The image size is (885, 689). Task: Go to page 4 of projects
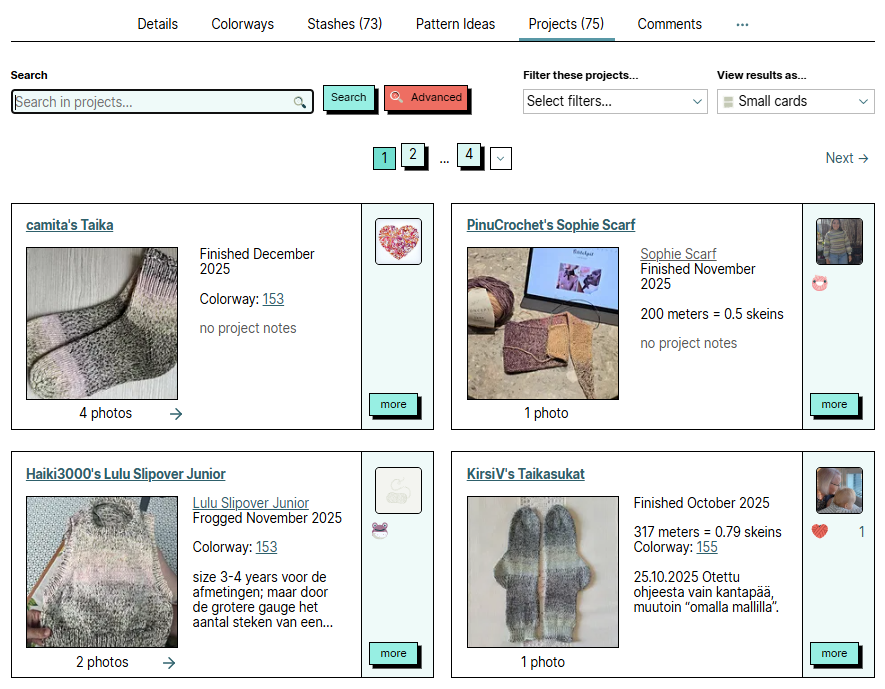point(468,155)
